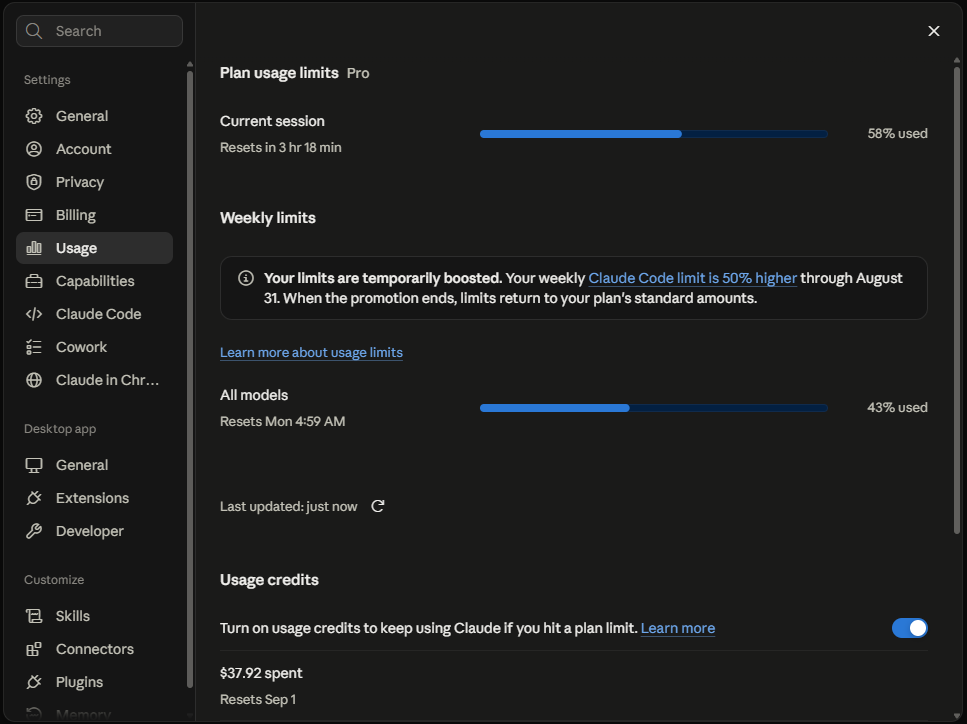Click the Connectors icon in Customize section
The width and height of the screenshot is (967, 724).
click(34, 649)
